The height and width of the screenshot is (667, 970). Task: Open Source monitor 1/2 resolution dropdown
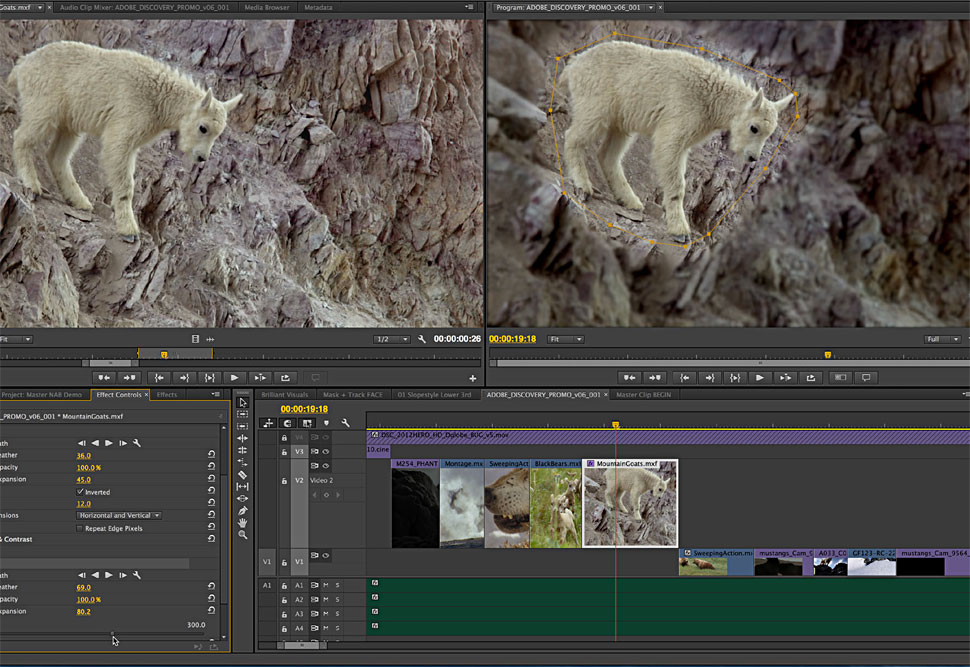coord(392,339)
